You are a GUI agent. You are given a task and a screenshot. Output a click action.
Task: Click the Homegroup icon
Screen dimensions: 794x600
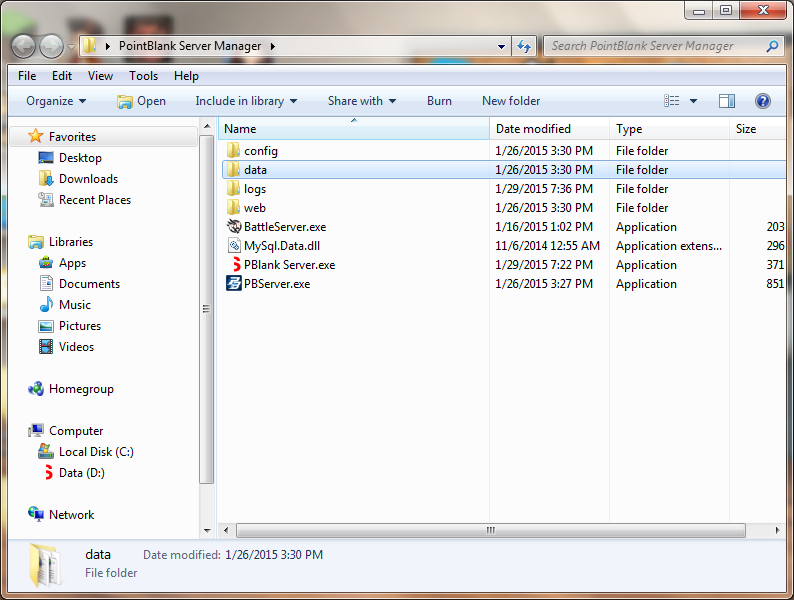pos(35,389)
